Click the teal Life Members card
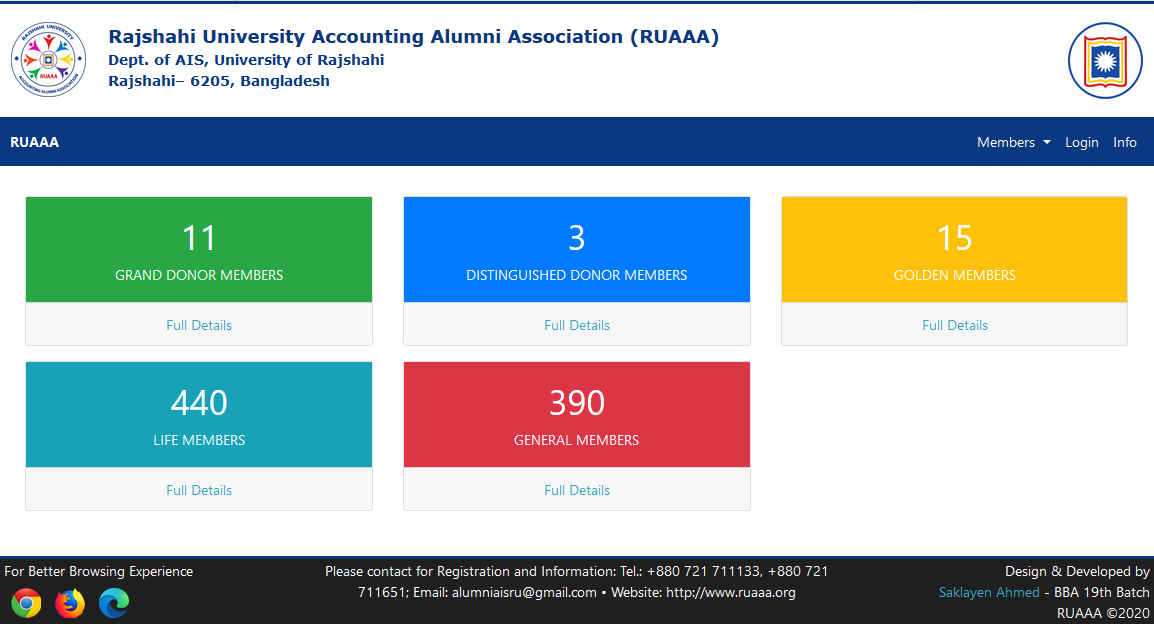1154x624 pixels. [199, 415]
